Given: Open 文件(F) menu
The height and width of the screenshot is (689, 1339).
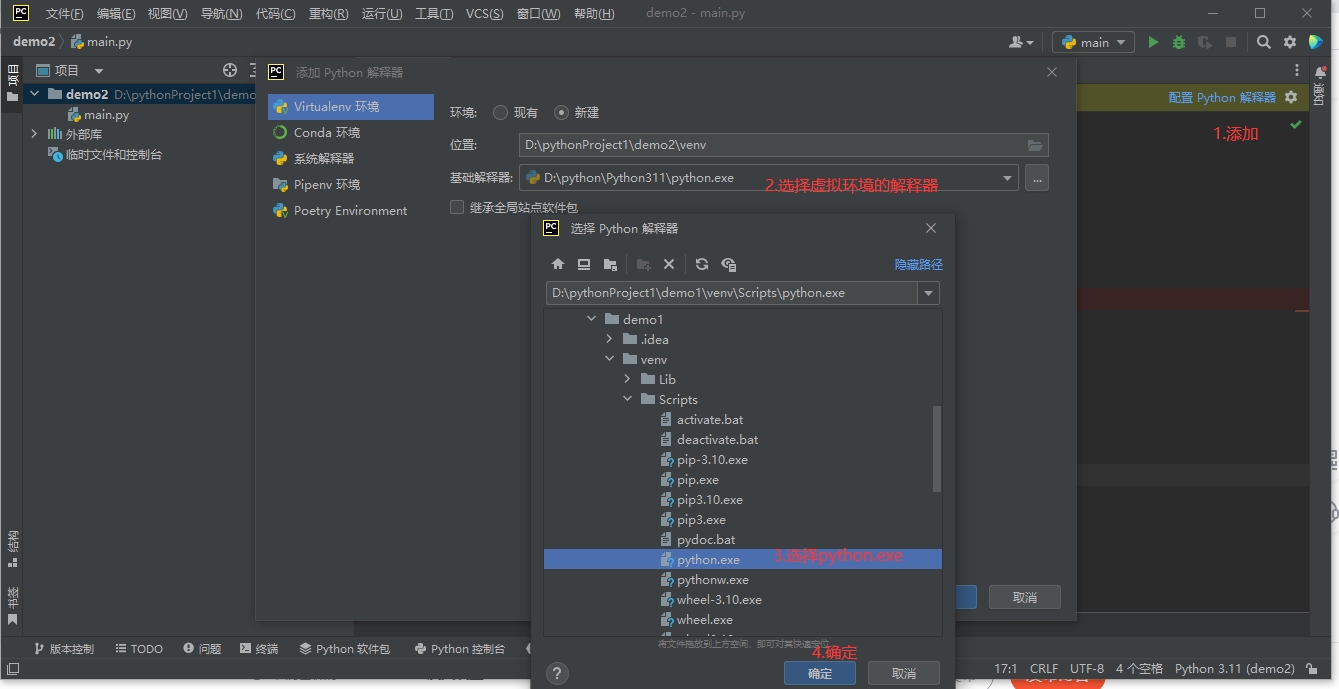Looking at the screenshot, I should 64,14.
